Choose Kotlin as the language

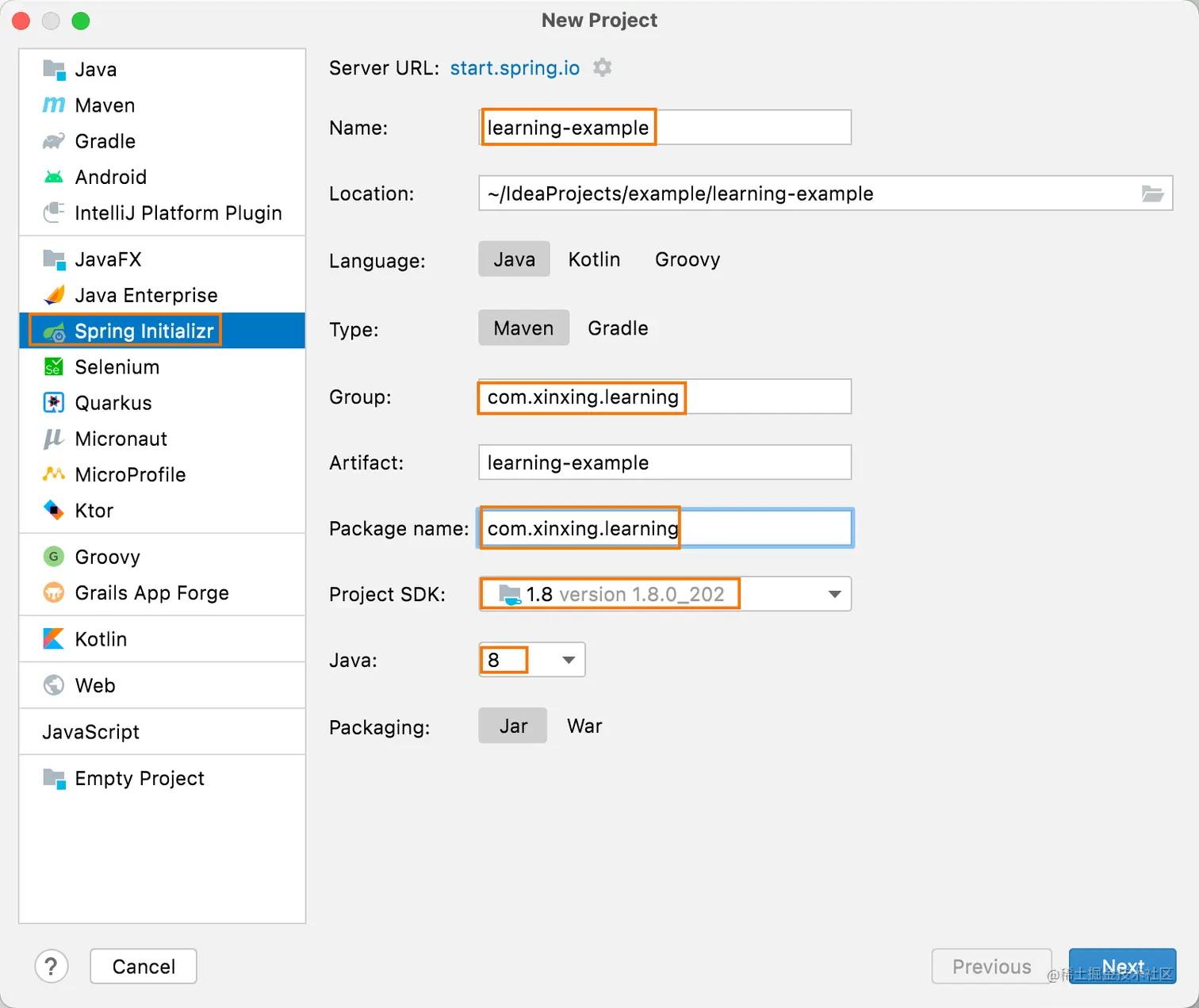(x=594, y=259)
